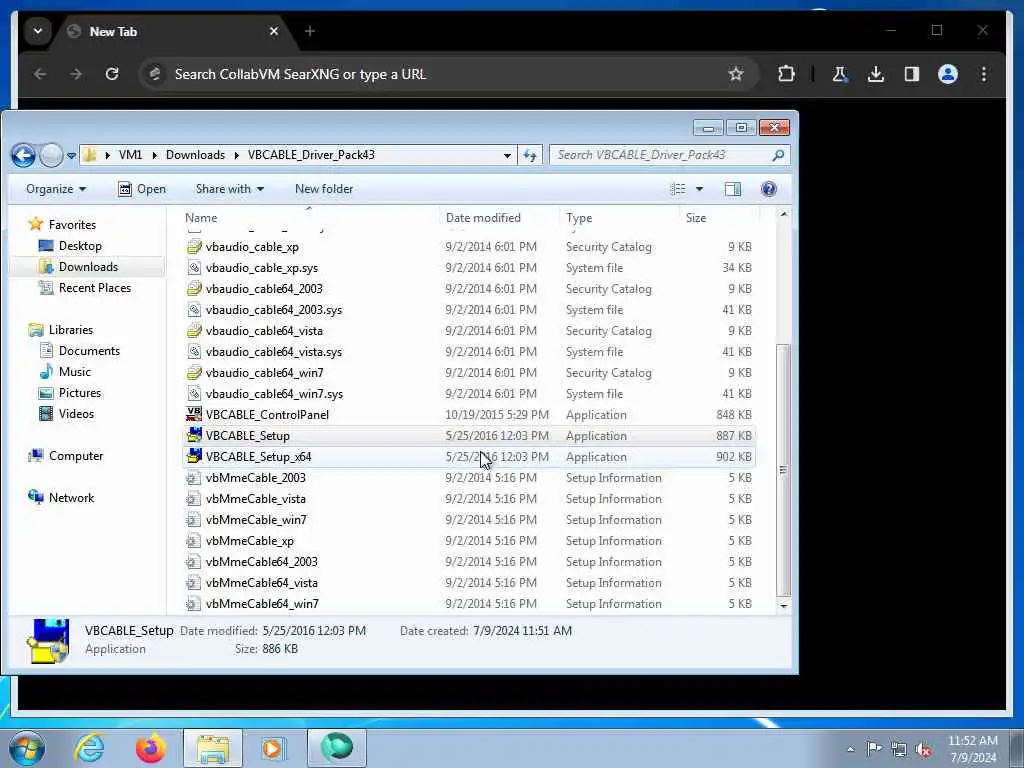The height and width of the screenshot is (768, 1024).
Task: Select vbMmeCable64_vista file
Action: (x=469, y=583)
